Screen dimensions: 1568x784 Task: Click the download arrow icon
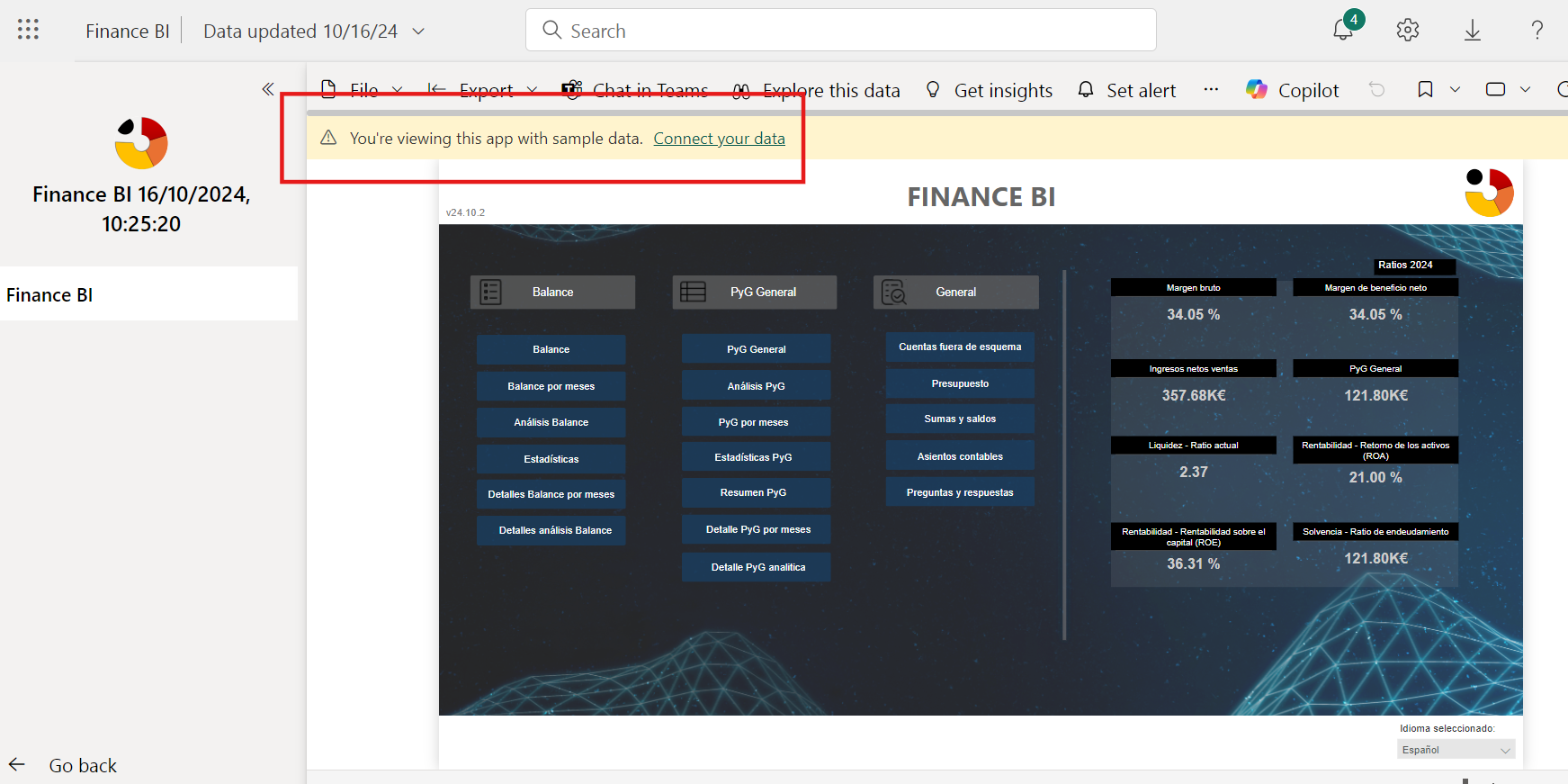(1473, 31)
